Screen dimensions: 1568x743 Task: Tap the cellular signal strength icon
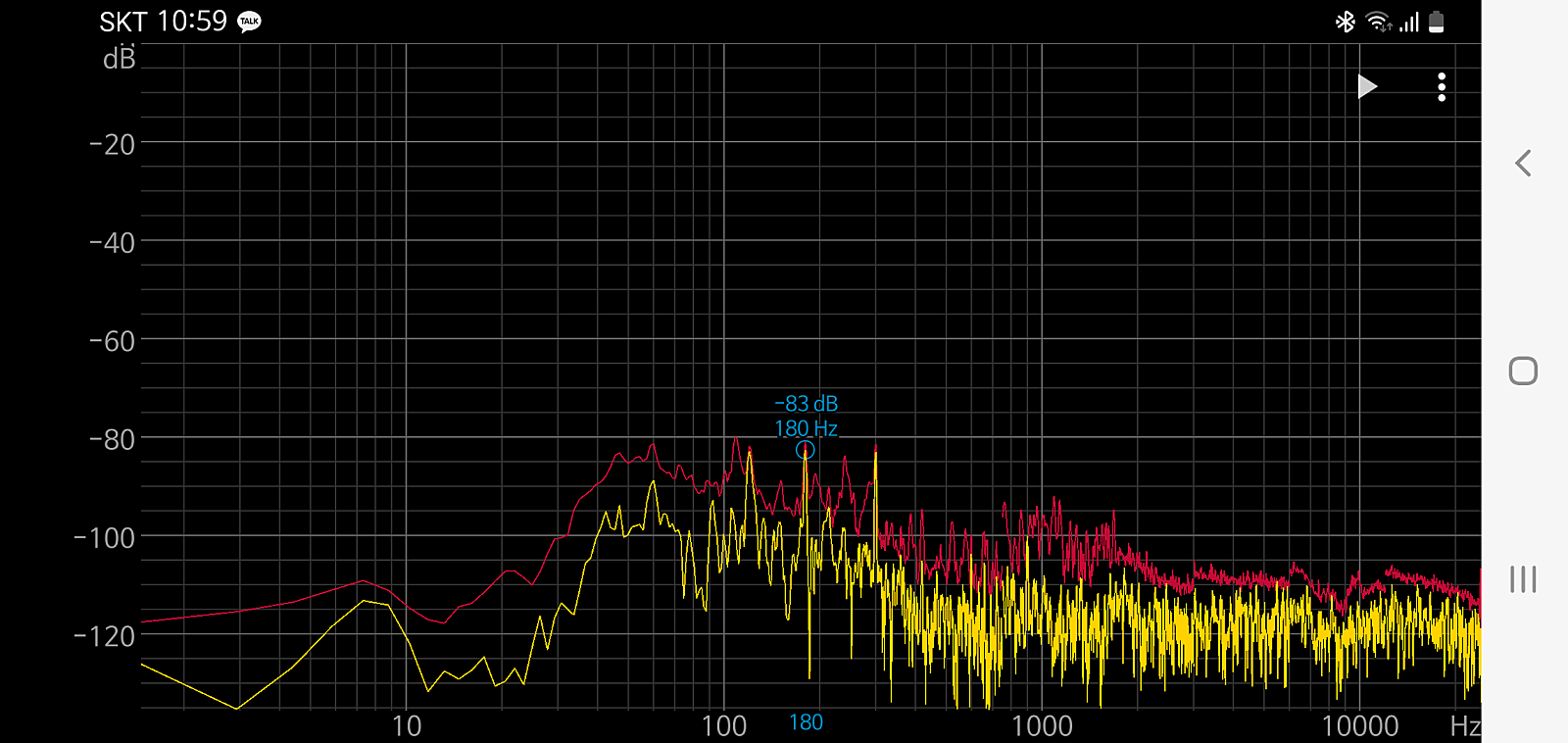pos(1409,22)
